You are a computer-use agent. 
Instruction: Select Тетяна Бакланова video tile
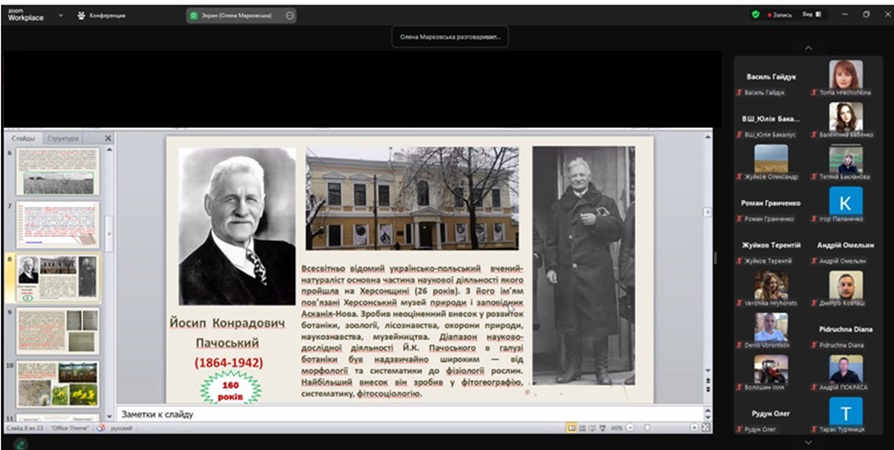tap(846, 161)
